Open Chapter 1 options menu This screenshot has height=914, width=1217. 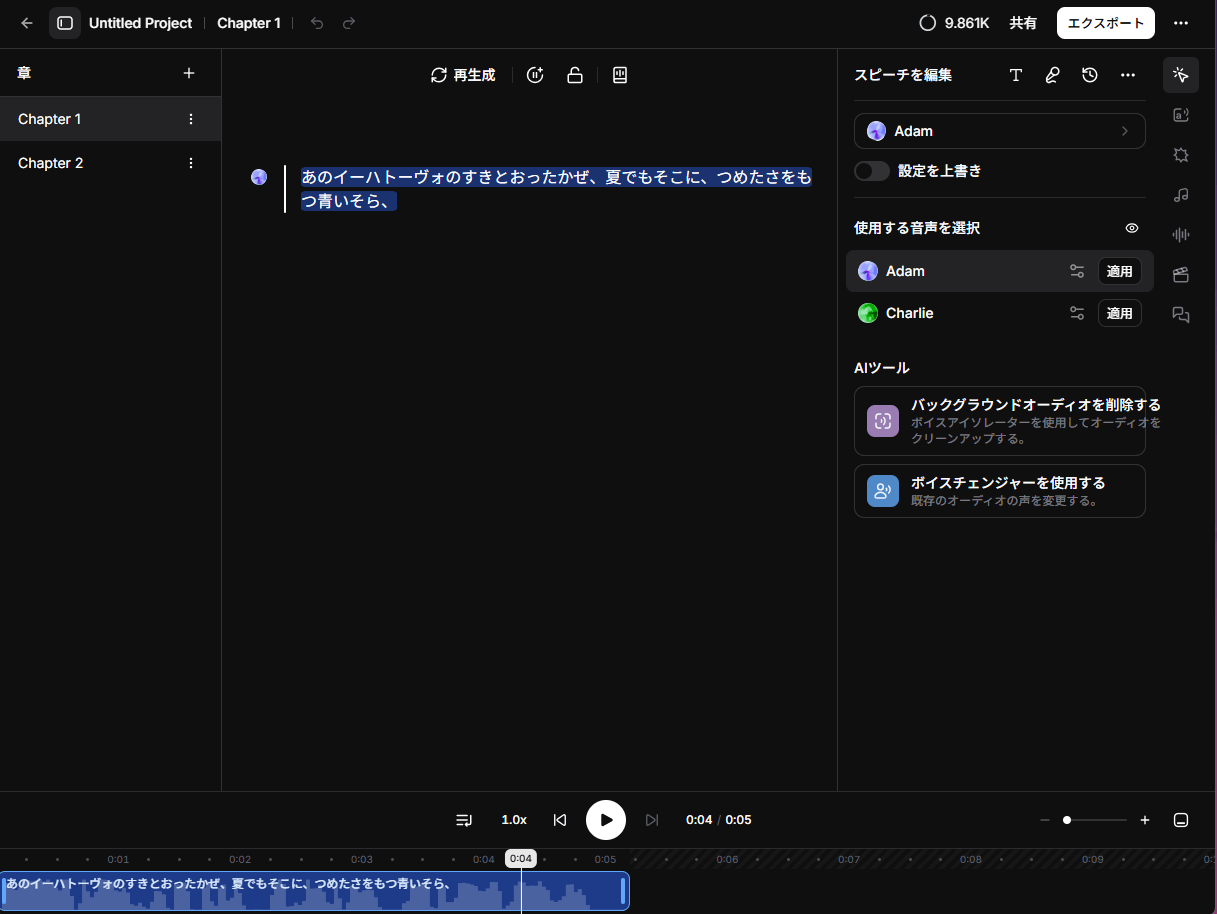coord(191,119)
